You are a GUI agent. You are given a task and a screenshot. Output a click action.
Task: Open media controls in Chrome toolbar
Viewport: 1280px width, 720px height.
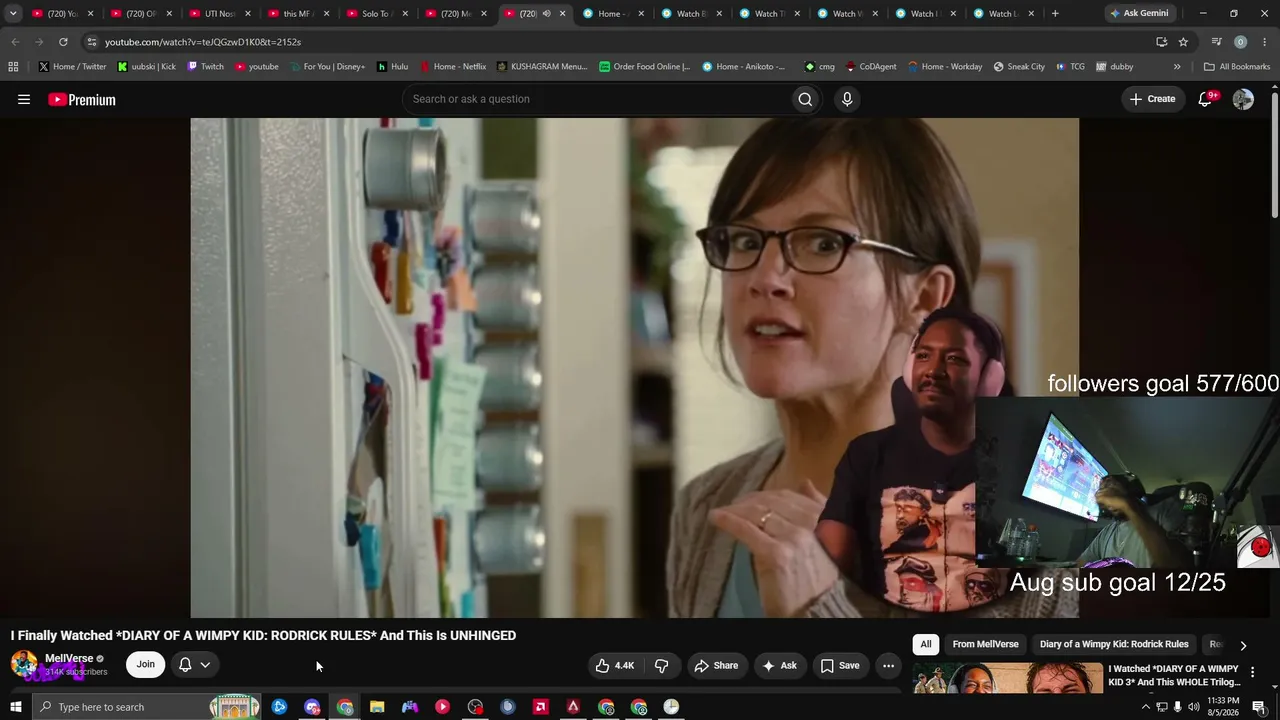coord(1216,42)
